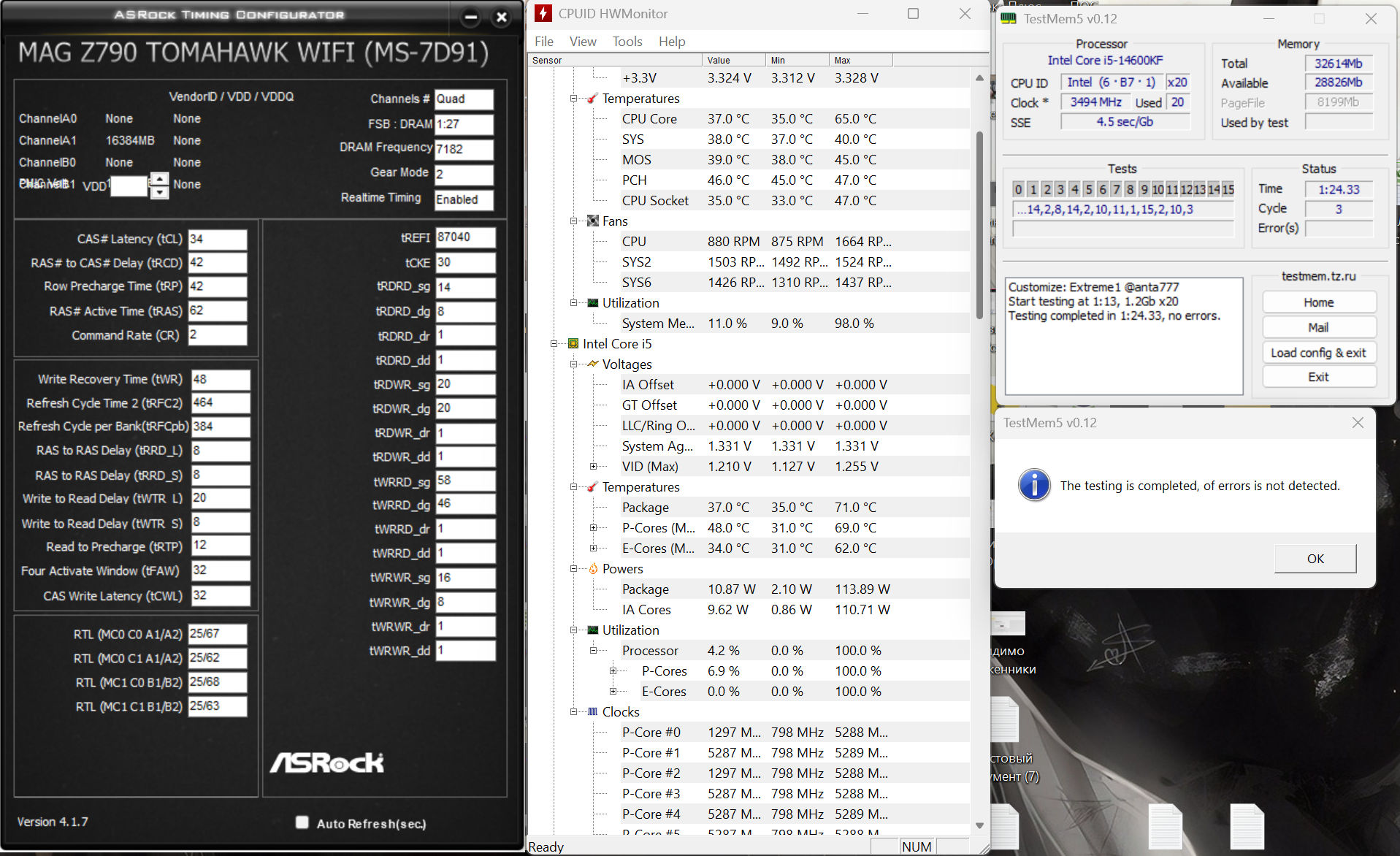Click the Intel Core i5 processor icon
Viewport: 1400px width, 856px height.
pyautogui.click(x=573, y=344)
